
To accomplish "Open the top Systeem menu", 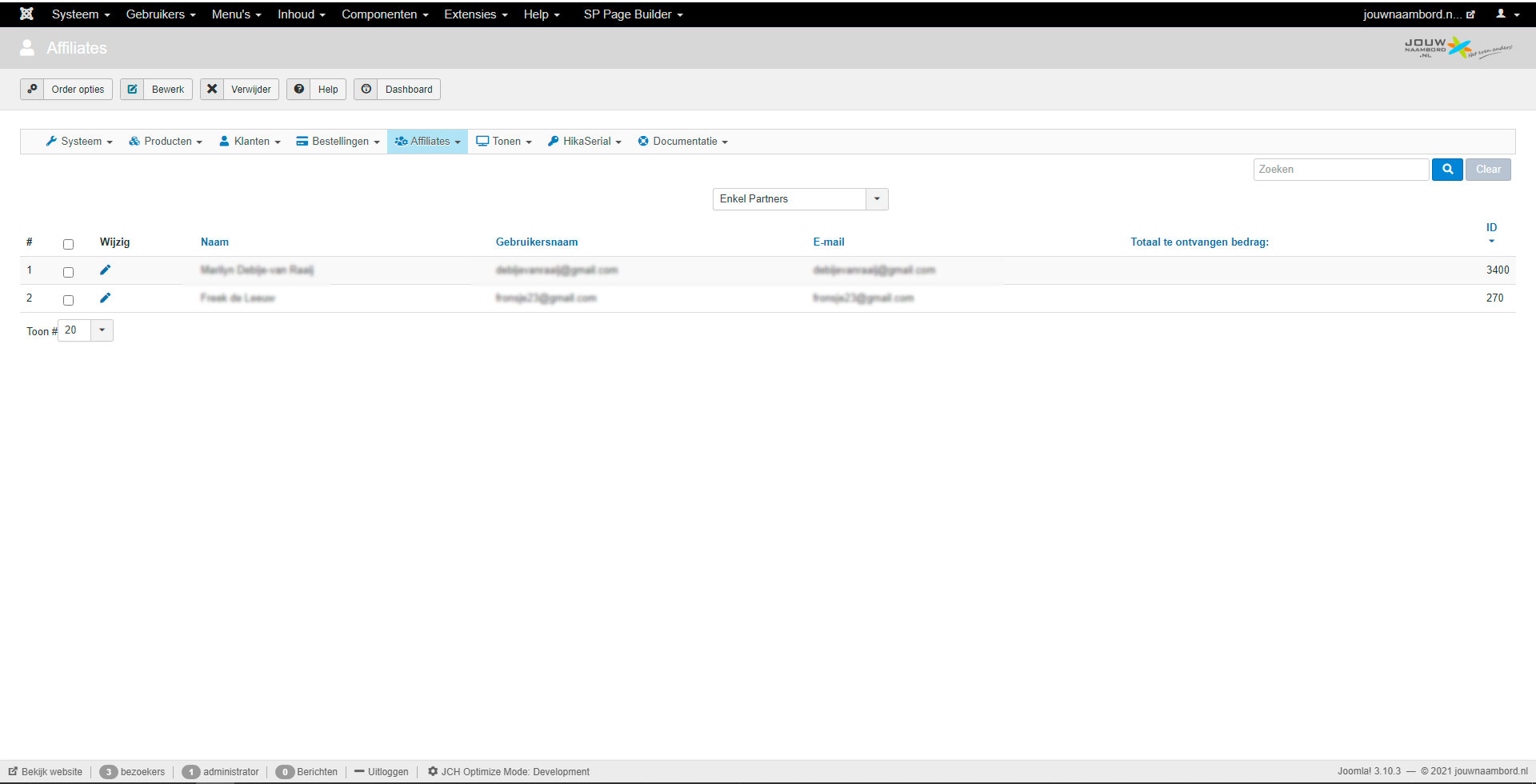I will 81,14.
